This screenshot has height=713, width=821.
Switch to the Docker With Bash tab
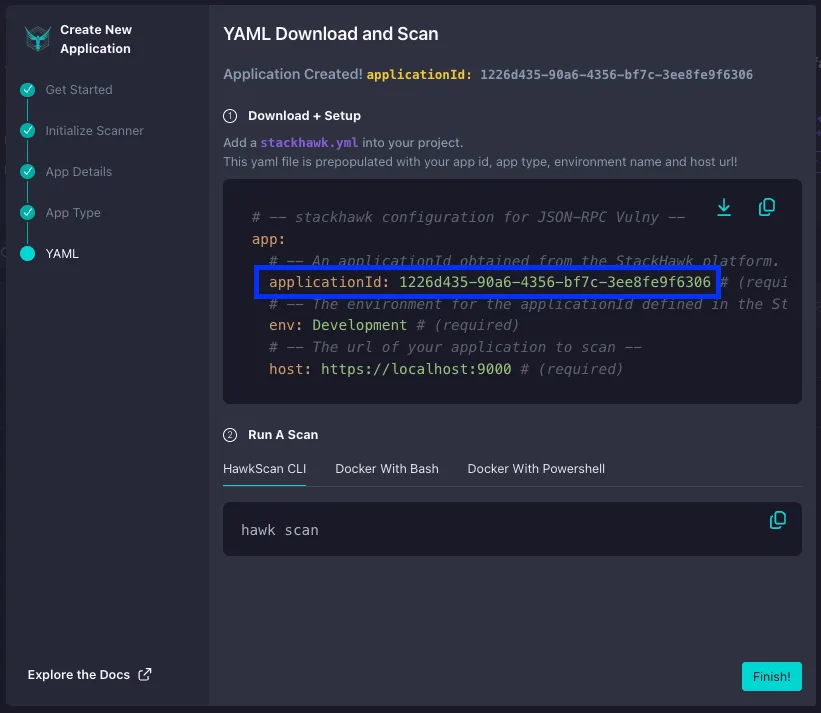click(x=387, y=468)
